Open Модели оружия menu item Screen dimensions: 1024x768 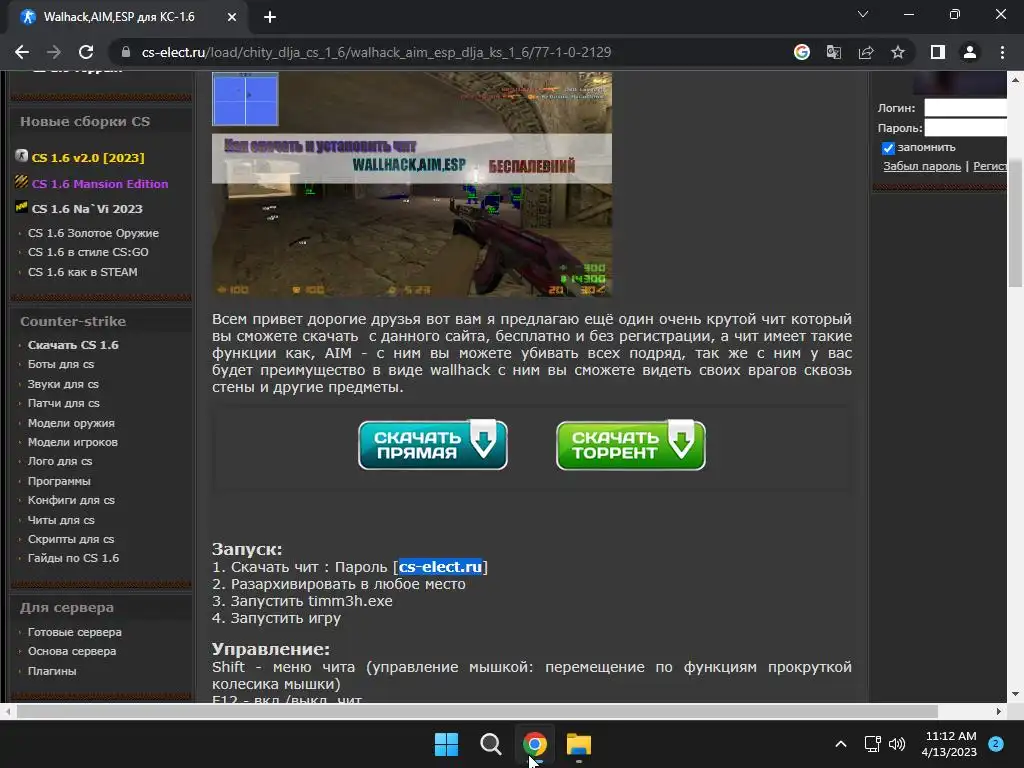pyautogui.click(x=71, y=423)
